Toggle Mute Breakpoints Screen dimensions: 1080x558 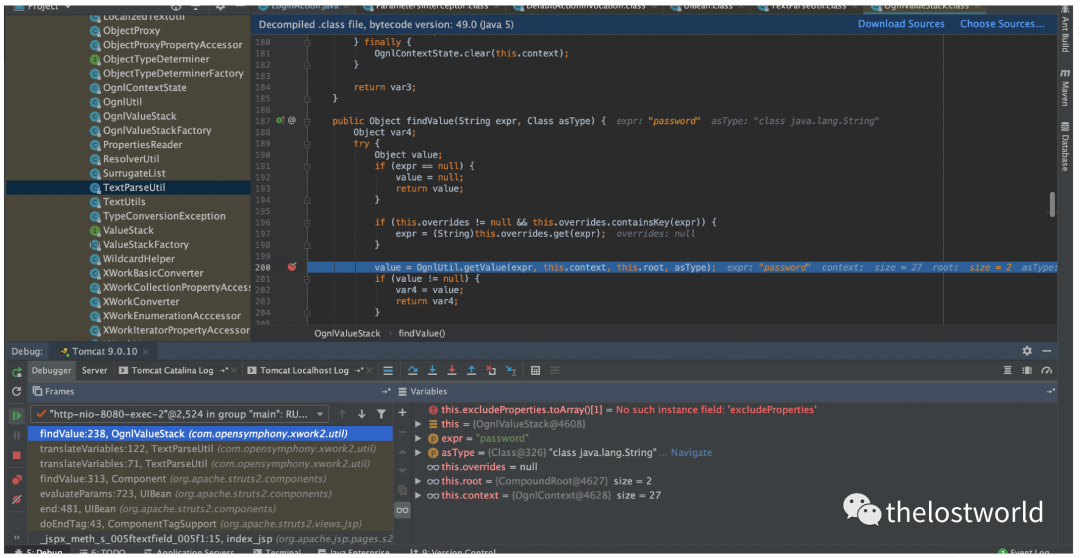point(17,498)
